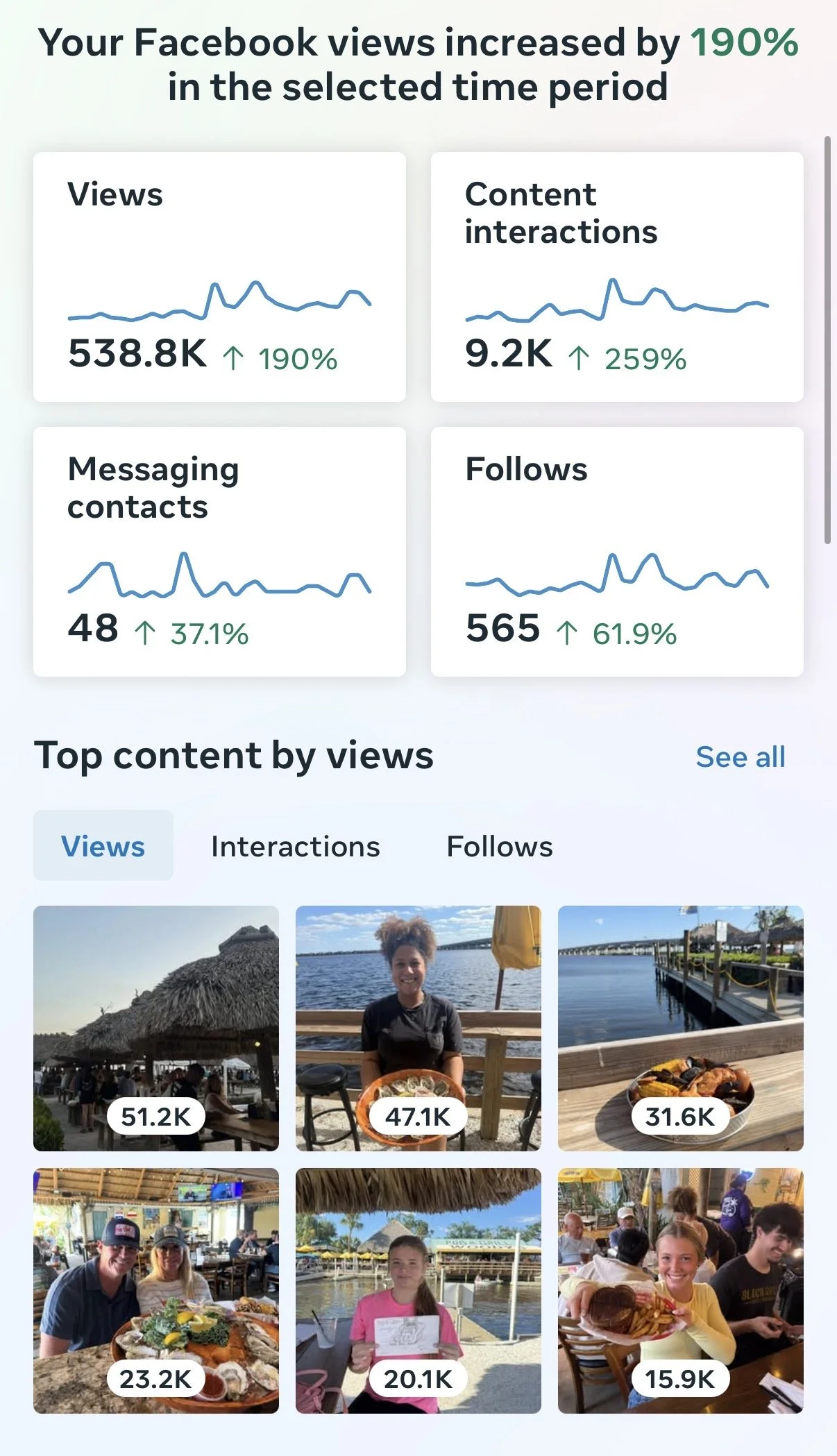Click the See all link

[741, 756]
